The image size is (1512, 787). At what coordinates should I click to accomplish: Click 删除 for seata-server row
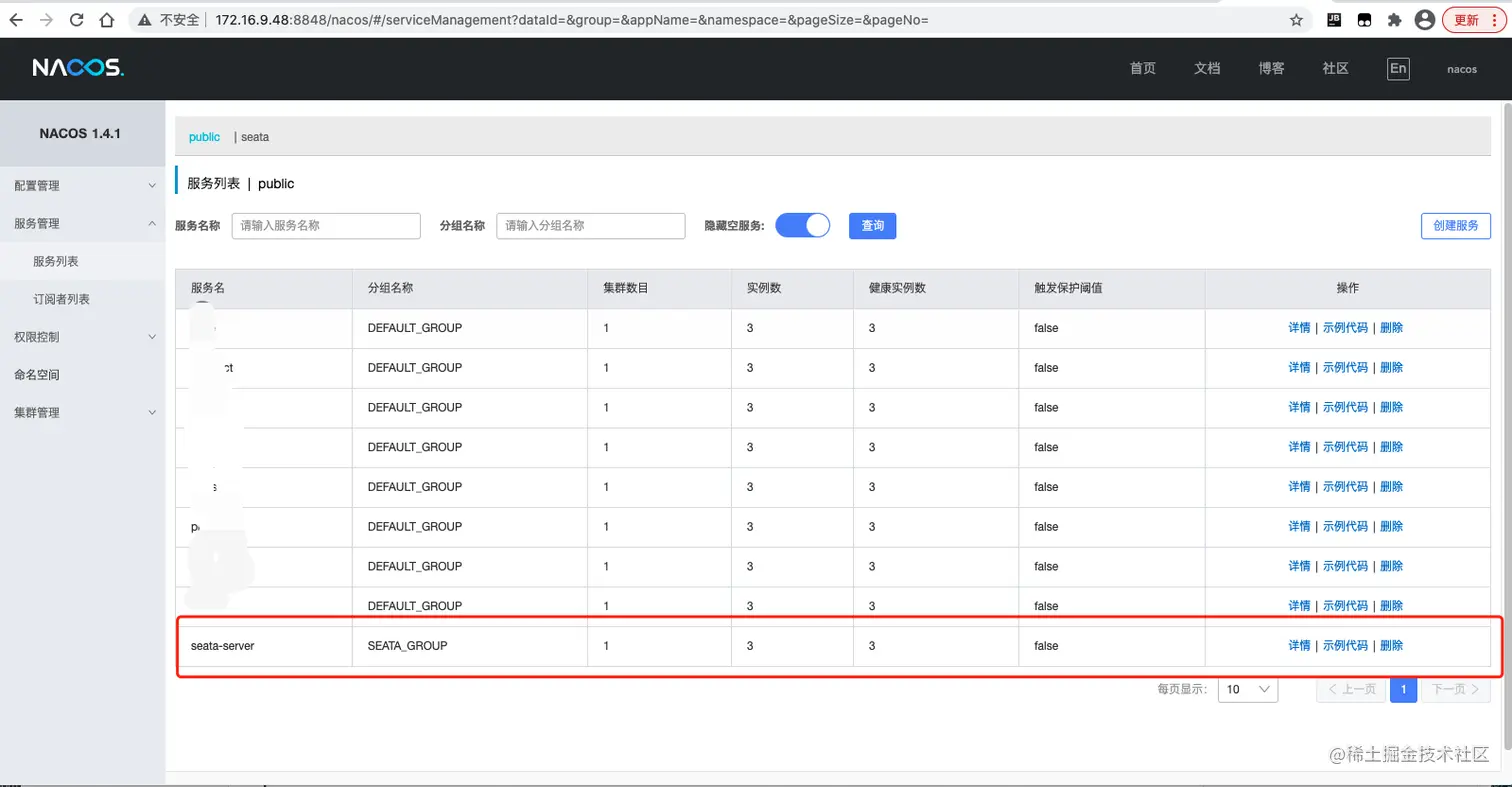[1391, 646]
